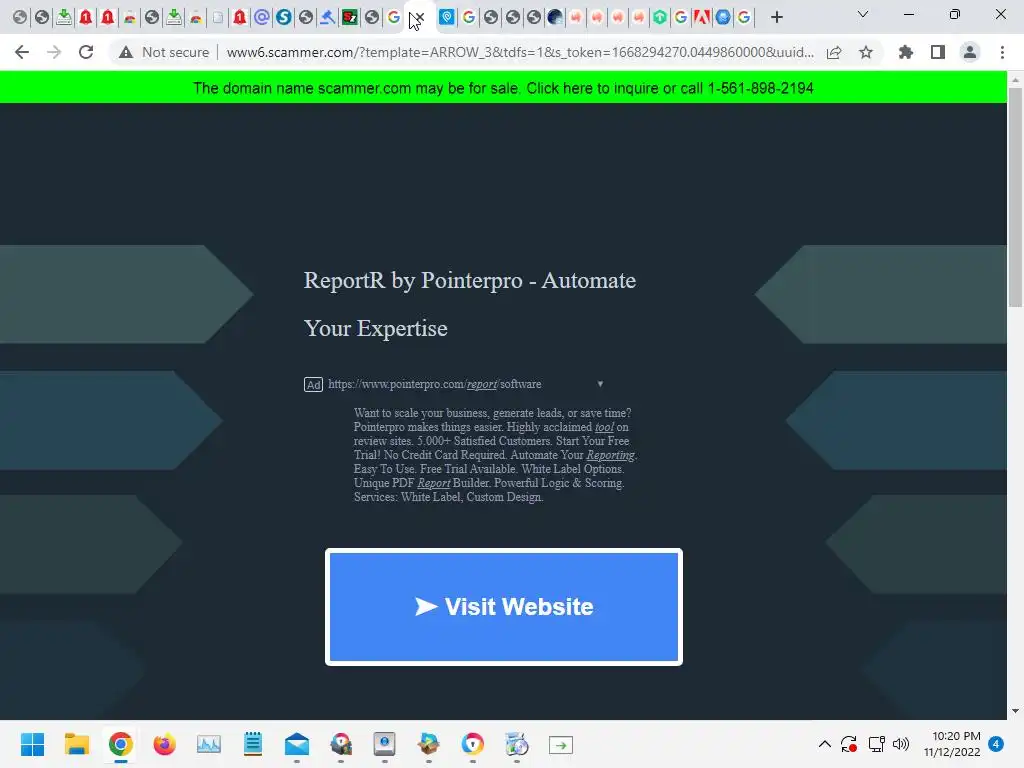This screenshot has width=1024, height=768.
Task: Open the 10:20 PM clock calendar
Action: (952, 744)
